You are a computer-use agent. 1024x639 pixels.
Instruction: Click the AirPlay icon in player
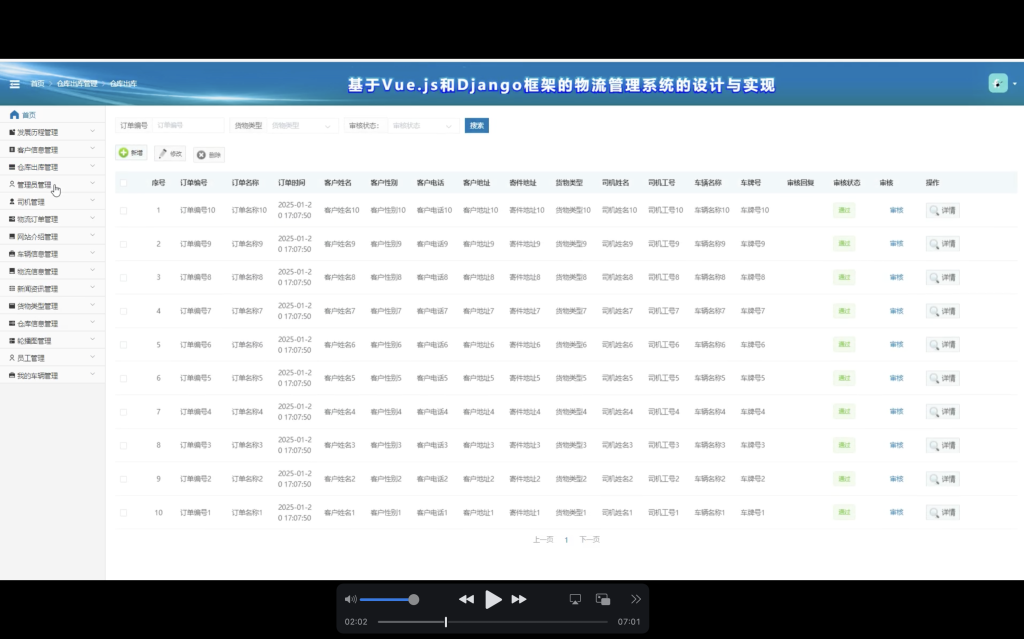click(x=575, y=599)
